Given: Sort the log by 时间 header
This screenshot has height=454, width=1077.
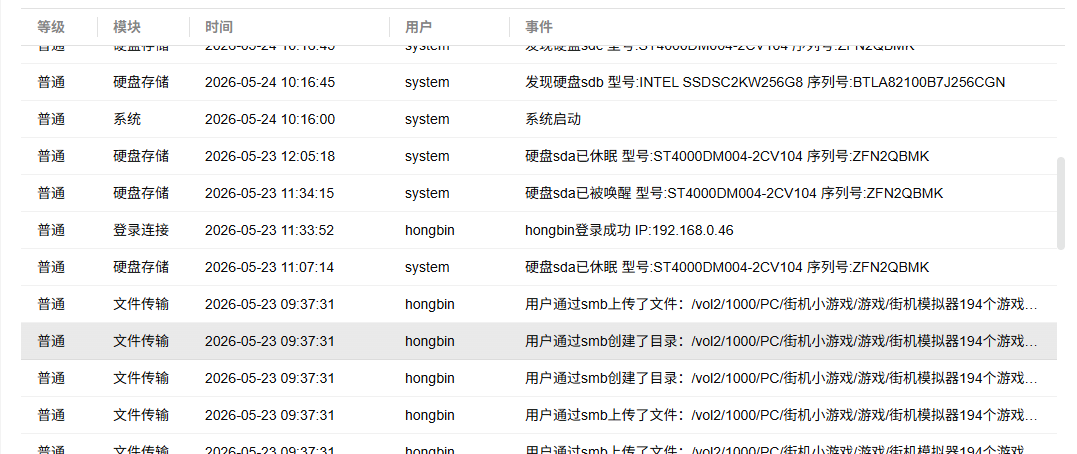Looking at the screenshot, I should click(219, 27).
